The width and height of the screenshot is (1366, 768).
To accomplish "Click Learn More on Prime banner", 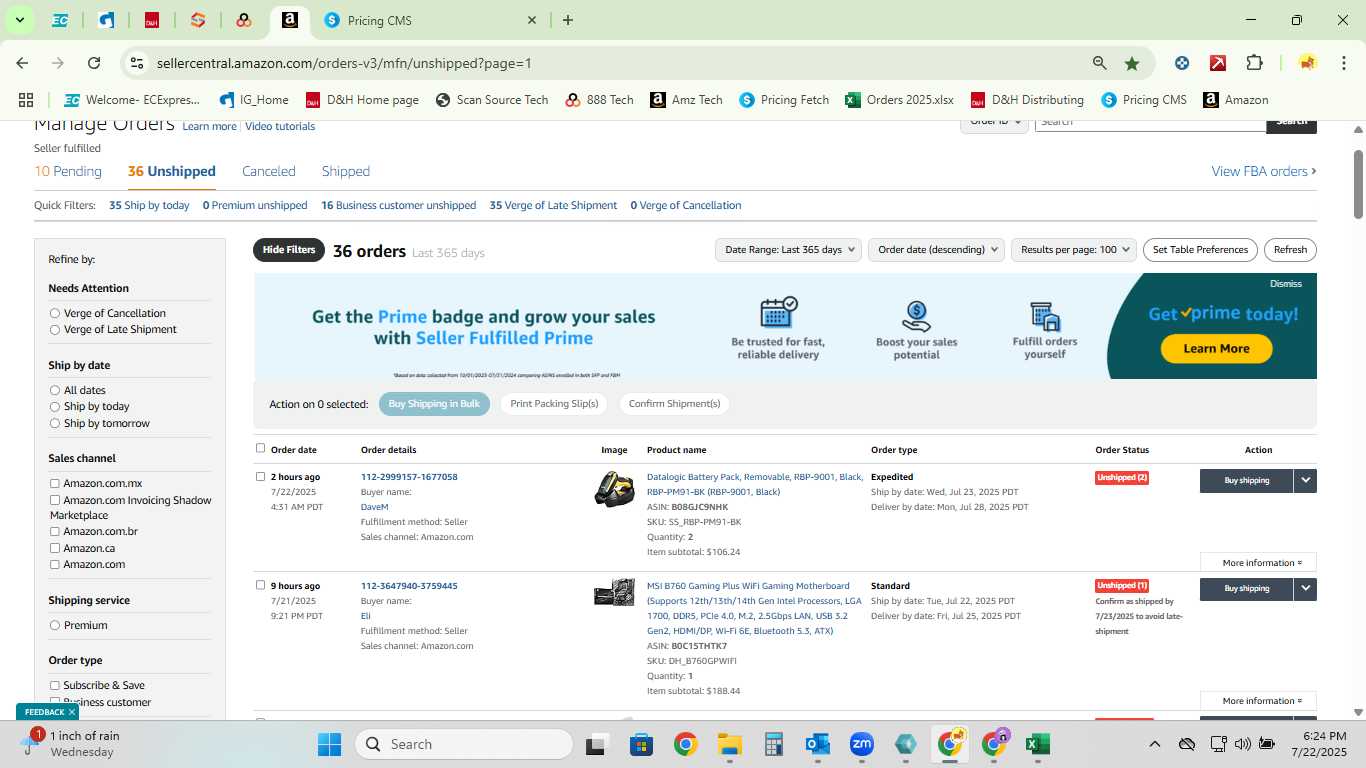I will pos(1216,349).
